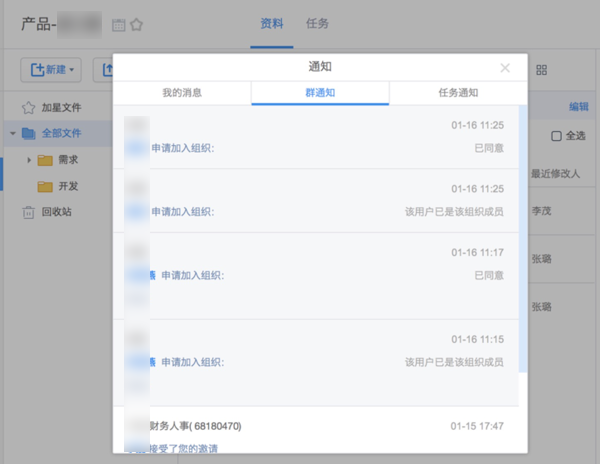Click the trash can icon of 回收站
The image size is (600, 464).
[x=28, y=212]
